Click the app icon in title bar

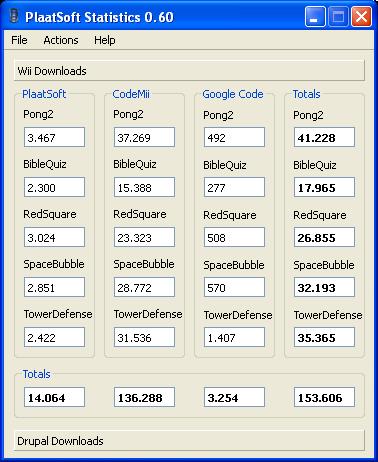[x=14, y=16]
